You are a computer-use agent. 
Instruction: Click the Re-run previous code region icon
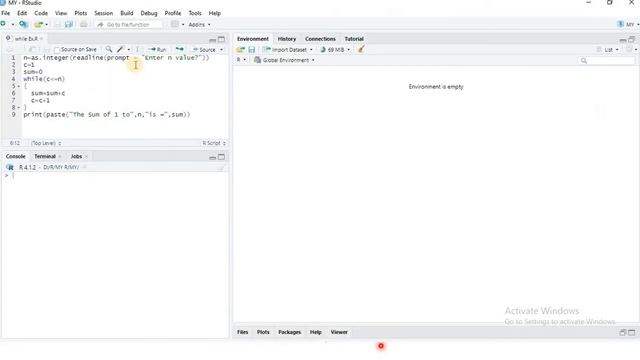pos(180,49)
